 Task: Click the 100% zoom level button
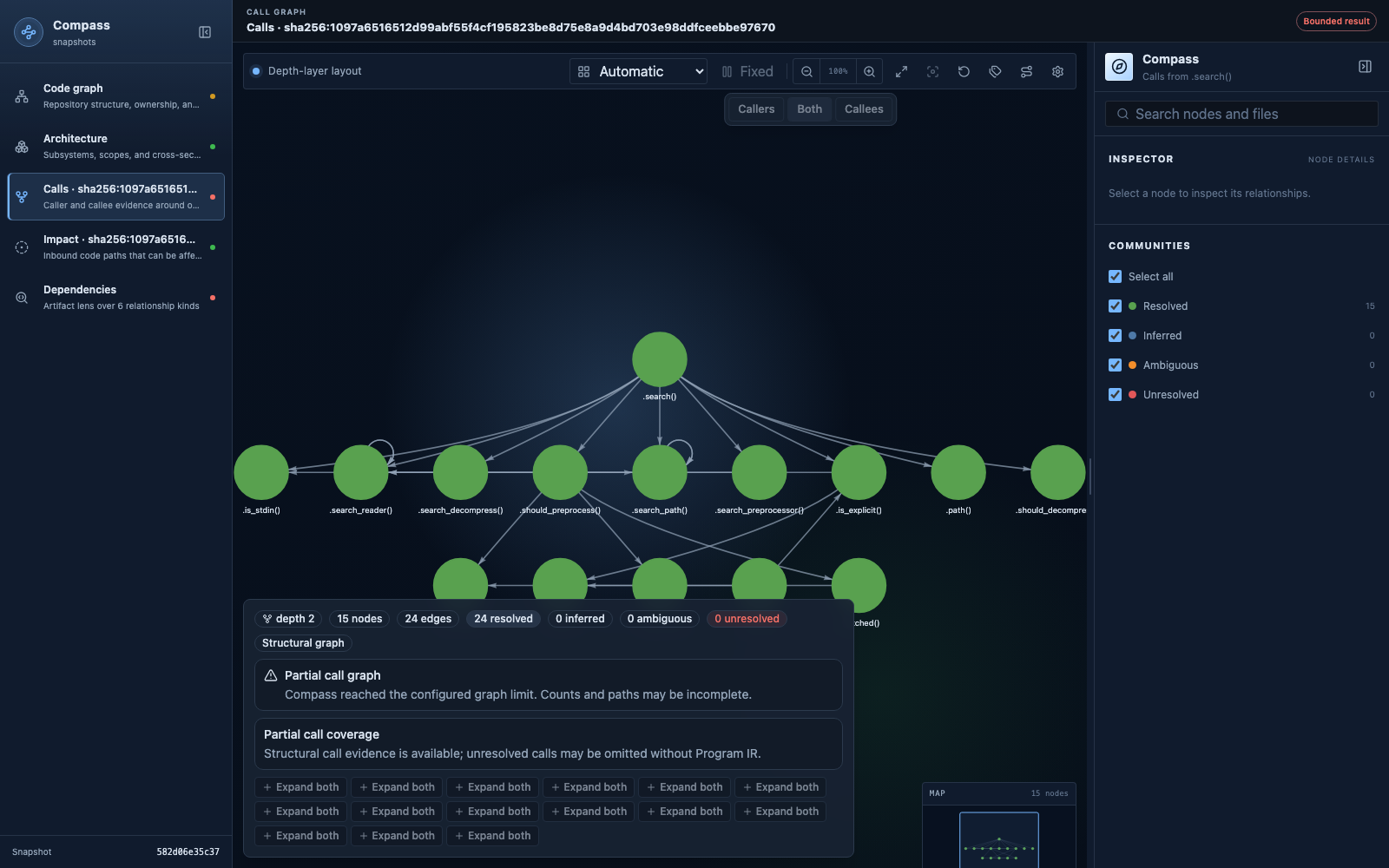click(838, 71)
